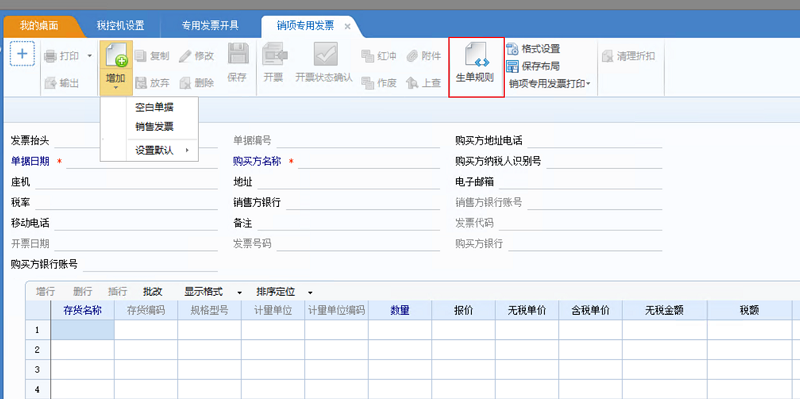Image resolution: width=800 pixels, height=399 pixels.
Task: Click the dashed plus icon at far left
Action: coord(22,54)
